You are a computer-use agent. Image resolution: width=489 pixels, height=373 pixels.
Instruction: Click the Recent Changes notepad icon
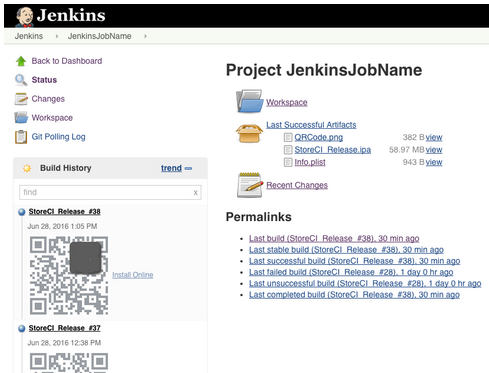coord(250,185)
